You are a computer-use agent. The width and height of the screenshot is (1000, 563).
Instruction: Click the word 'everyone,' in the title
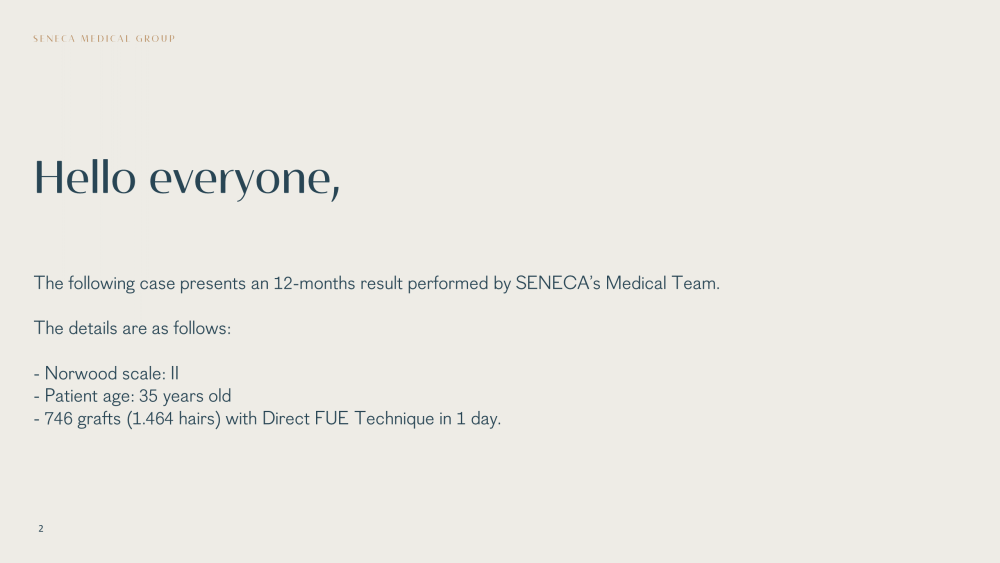point(245,181)
